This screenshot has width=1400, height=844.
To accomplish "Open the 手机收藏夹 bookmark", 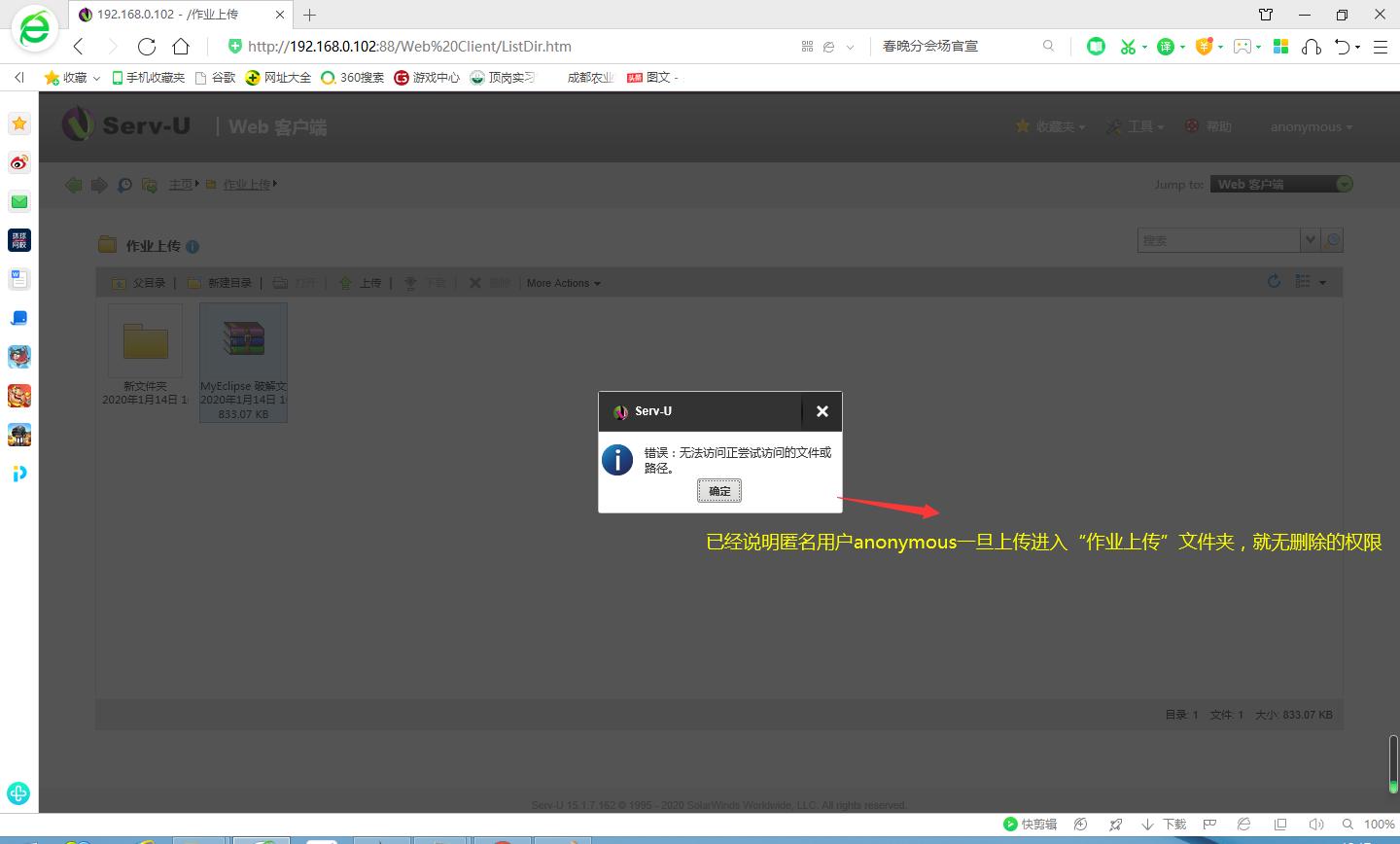I will (148, 77).
